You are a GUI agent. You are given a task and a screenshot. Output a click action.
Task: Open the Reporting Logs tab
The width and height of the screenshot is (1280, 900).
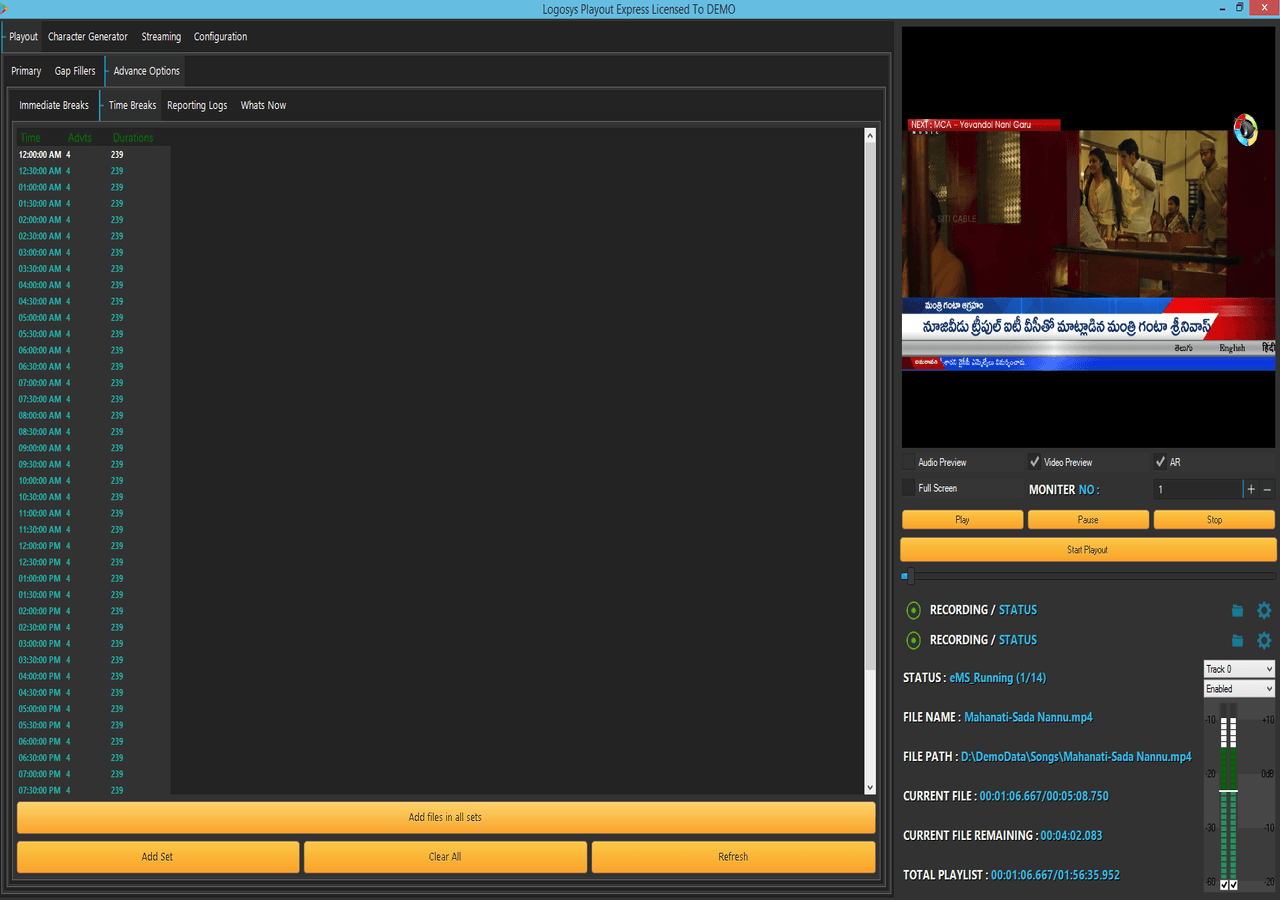pos(197,105)
